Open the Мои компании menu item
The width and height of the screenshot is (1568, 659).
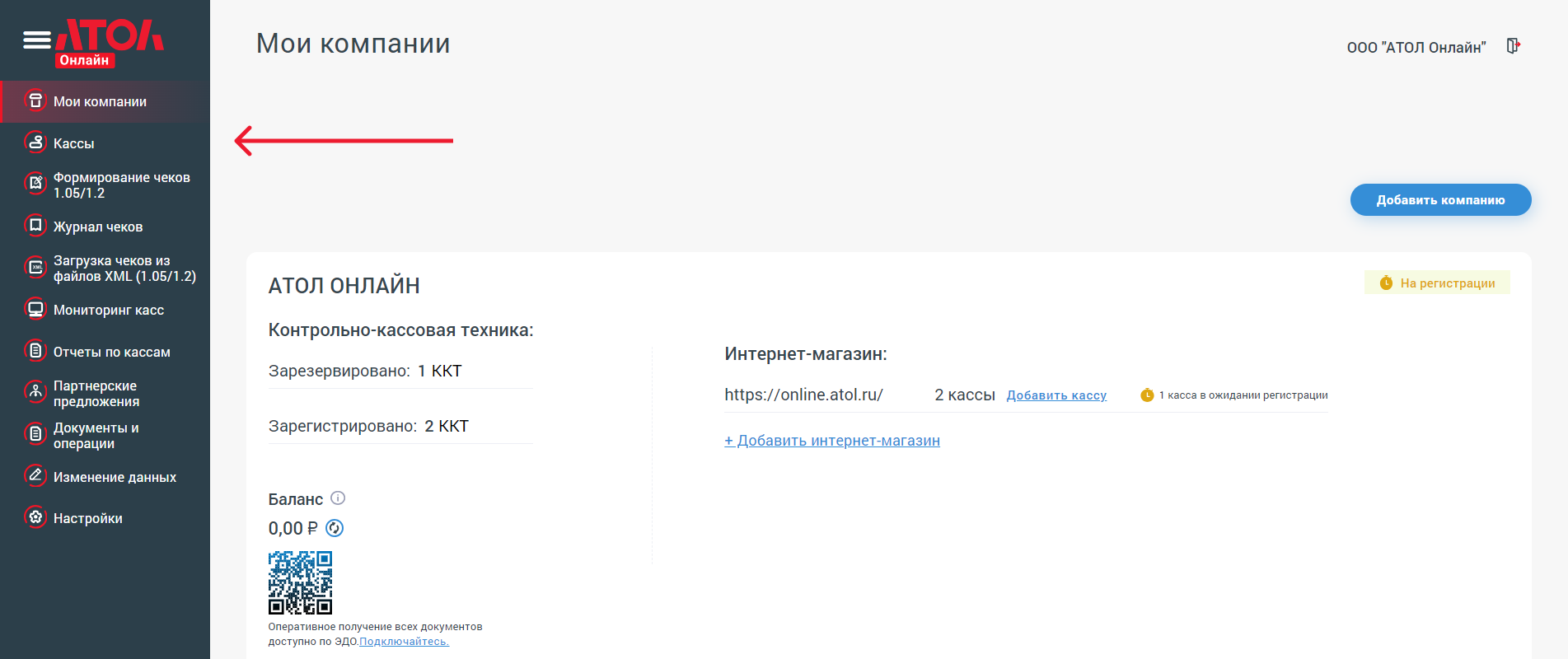(105, 101)
